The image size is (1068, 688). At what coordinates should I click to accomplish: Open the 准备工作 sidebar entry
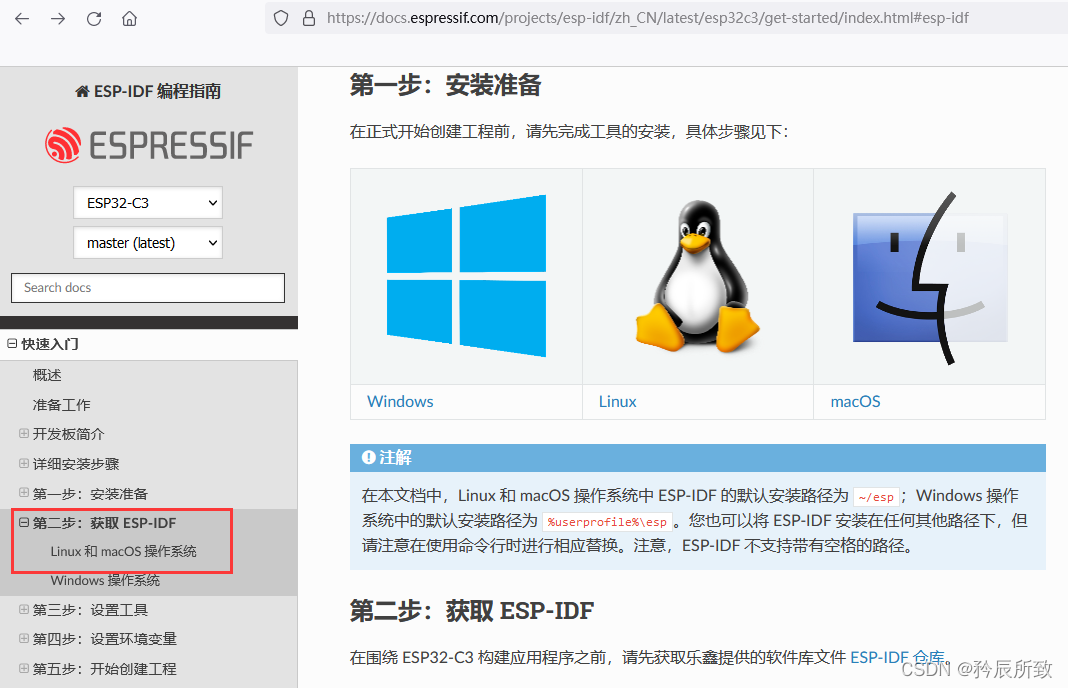pos(61,405)
